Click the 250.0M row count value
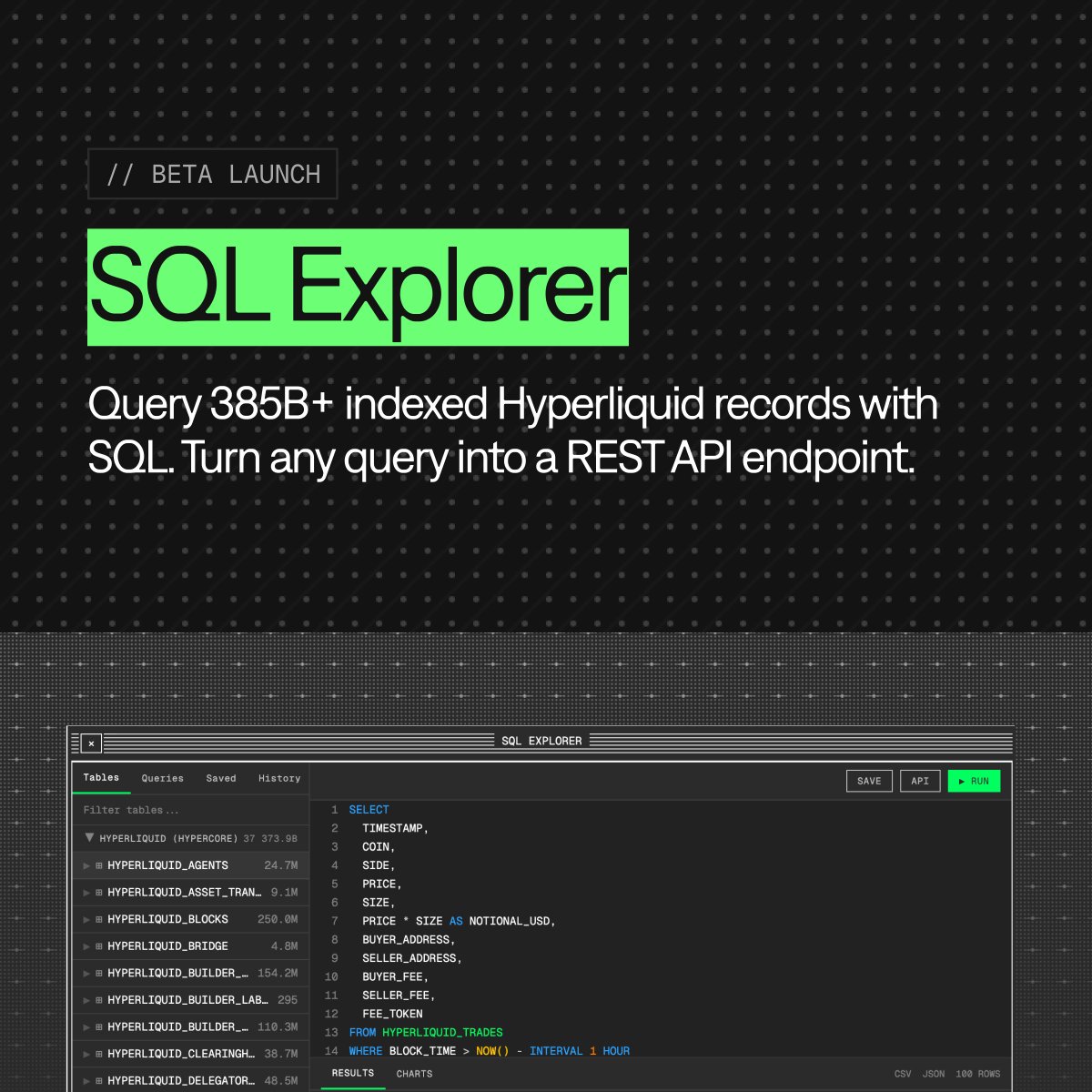This screenshot has height=1092, width=1092. click(278, 919)
